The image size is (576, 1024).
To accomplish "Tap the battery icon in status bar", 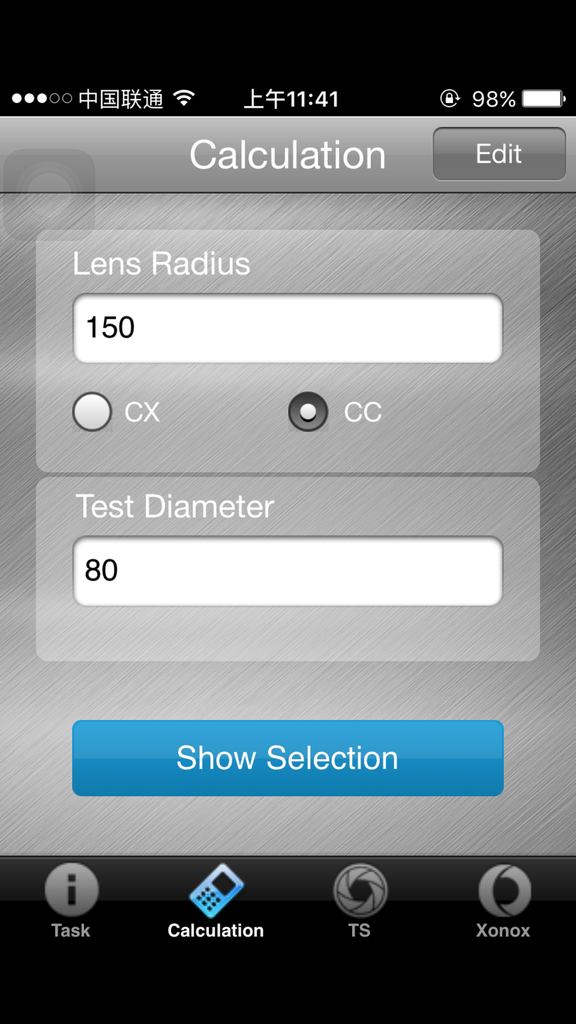I will [x=543, y=99].
